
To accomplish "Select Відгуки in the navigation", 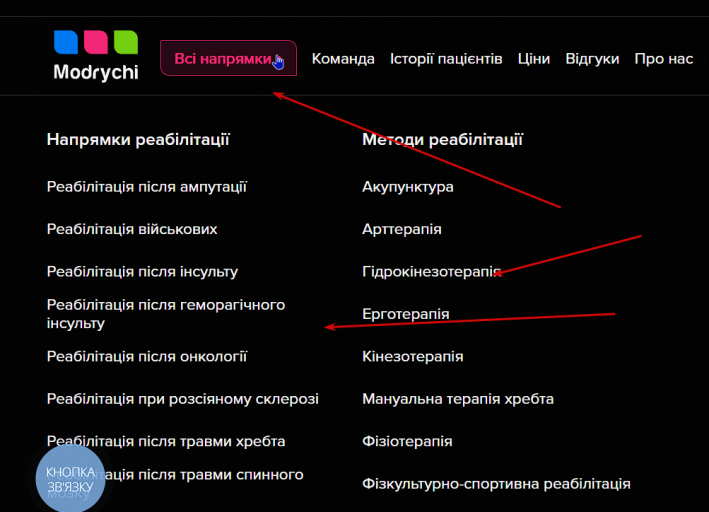I will point(592,59).
